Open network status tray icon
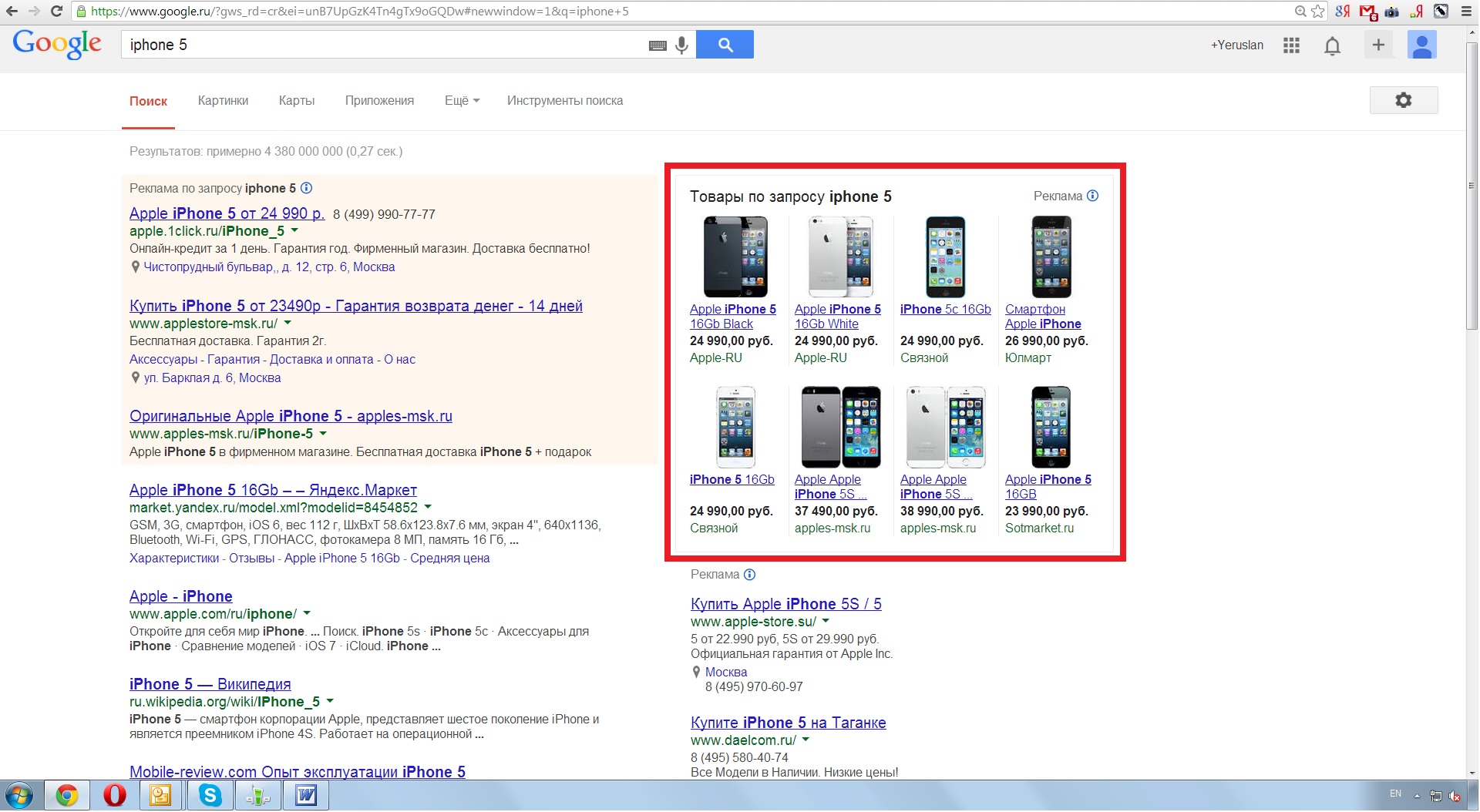This screenshot has width=1480, height=812. coord(1435,796)
